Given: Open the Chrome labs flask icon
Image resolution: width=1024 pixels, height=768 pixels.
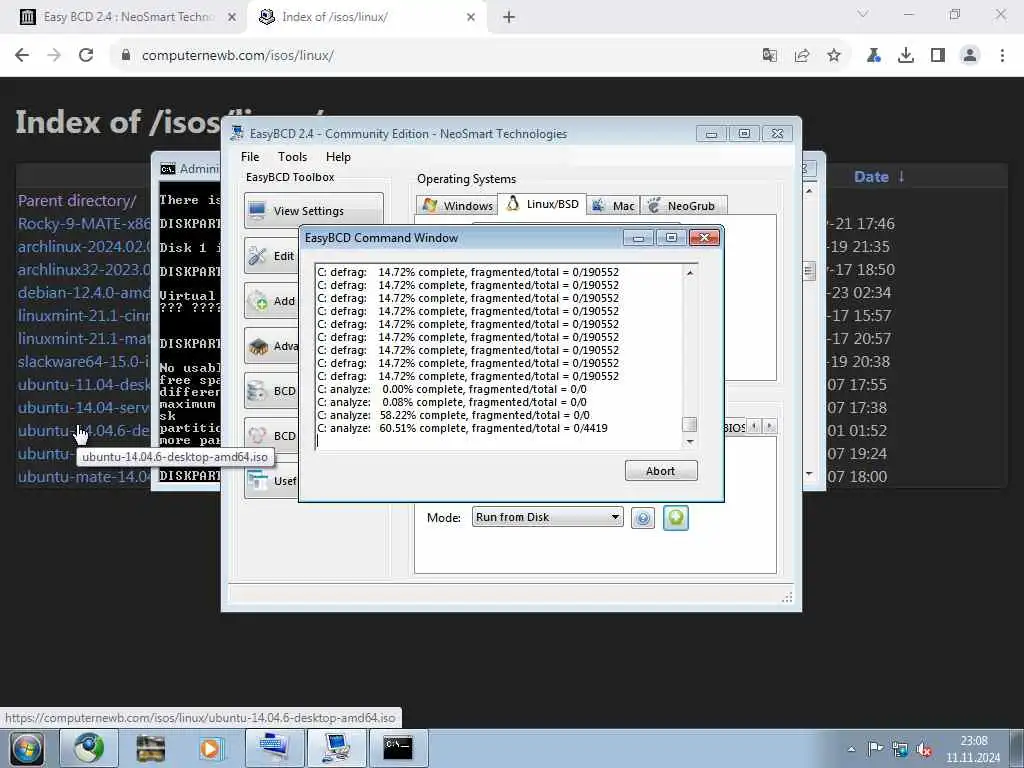Looking at the screenshot, I should click(x=874, y=56).
